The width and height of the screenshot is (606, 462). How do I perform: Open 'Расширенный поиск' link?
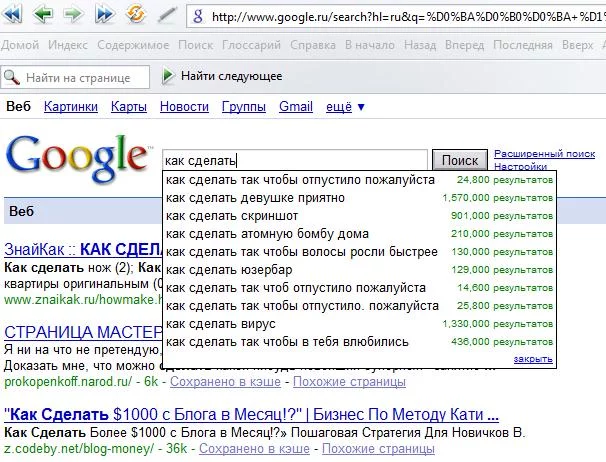(x=544, y=154)
